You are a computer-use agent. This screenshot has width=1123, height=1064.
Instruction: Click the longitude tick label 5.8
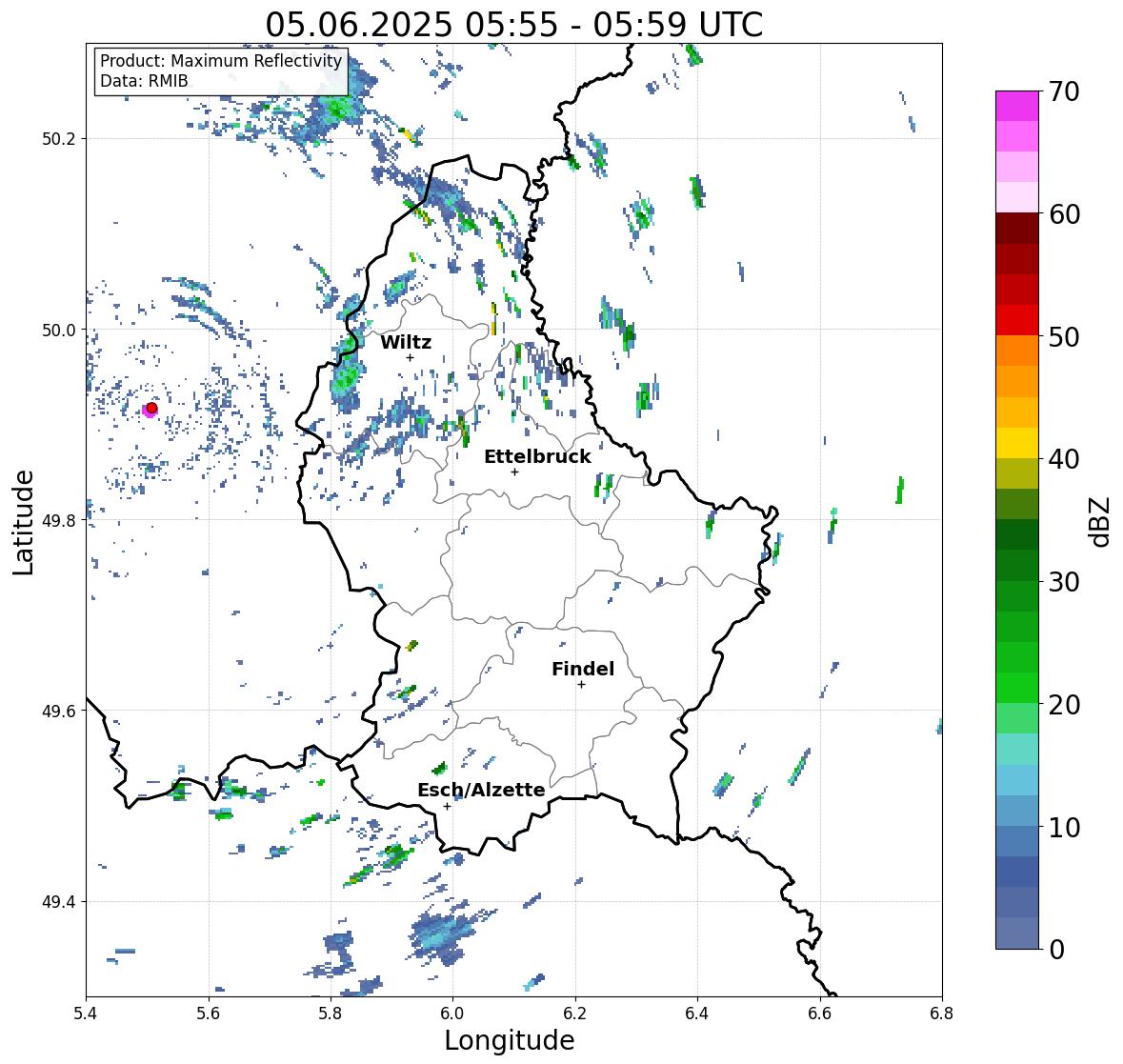click(x=331, y=1014)
